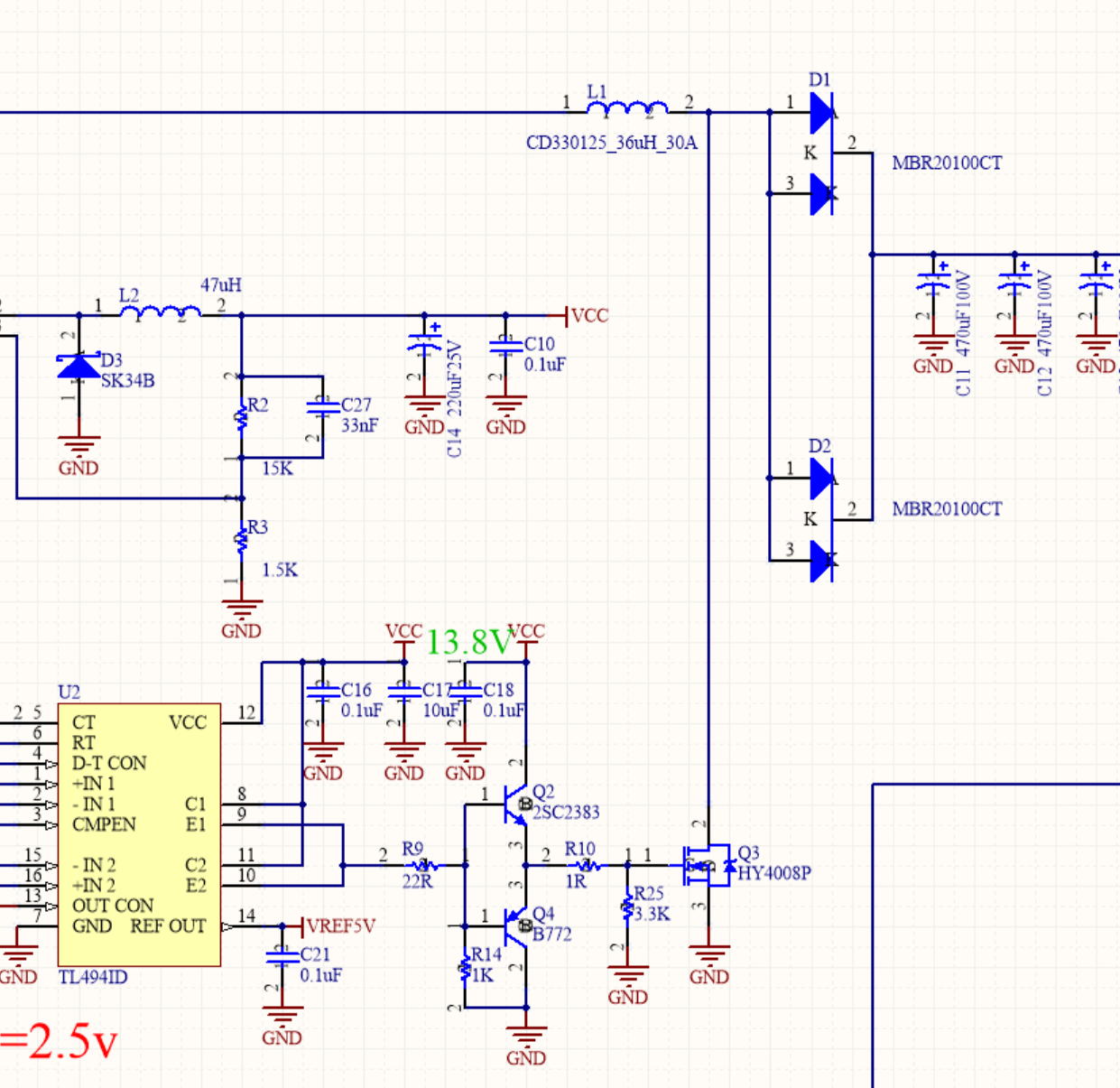Click the GND symbol under Q3
The image size is (1120, 1088).
708,964
